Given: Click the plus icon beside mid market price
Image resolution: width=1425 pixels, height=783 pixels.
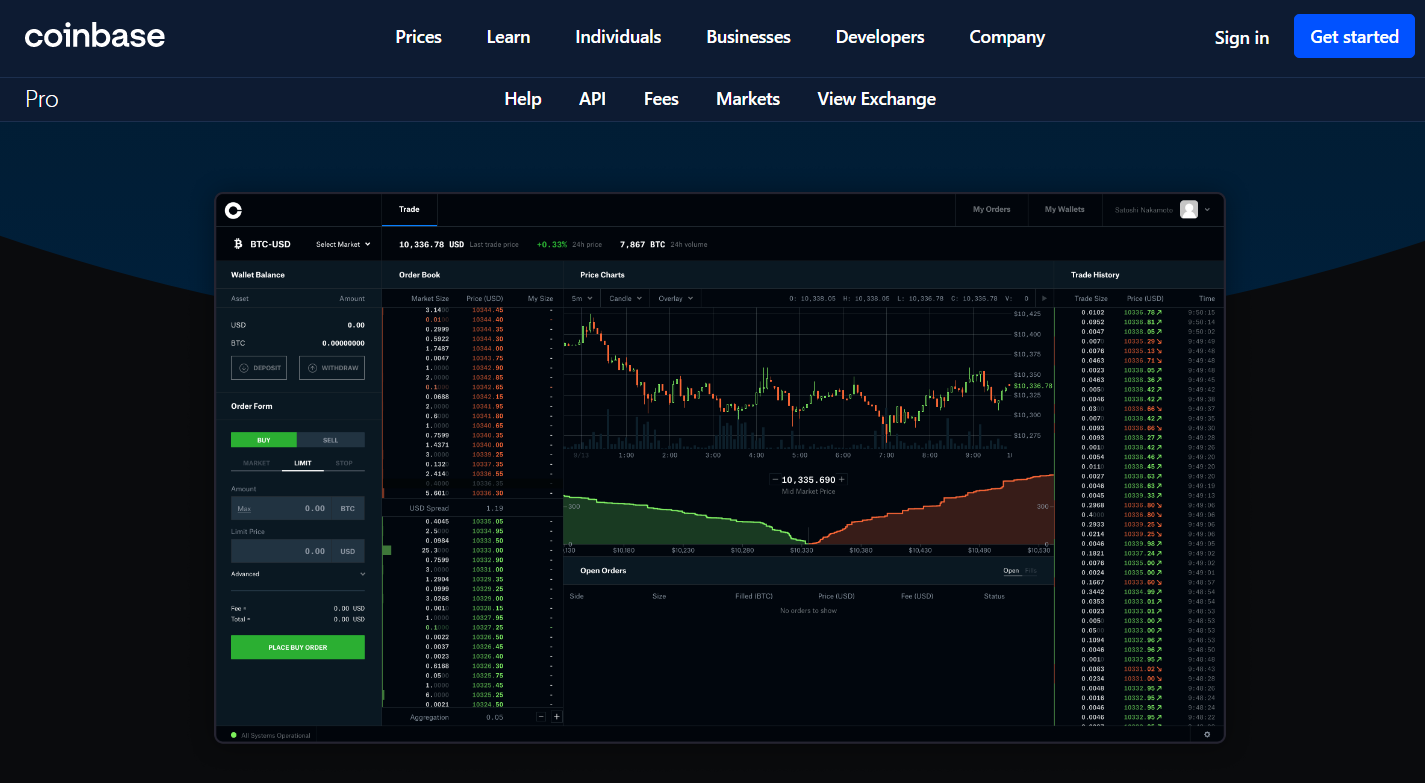Looking at the screenshot, I should pyautogui.click(x=841, y=480).
